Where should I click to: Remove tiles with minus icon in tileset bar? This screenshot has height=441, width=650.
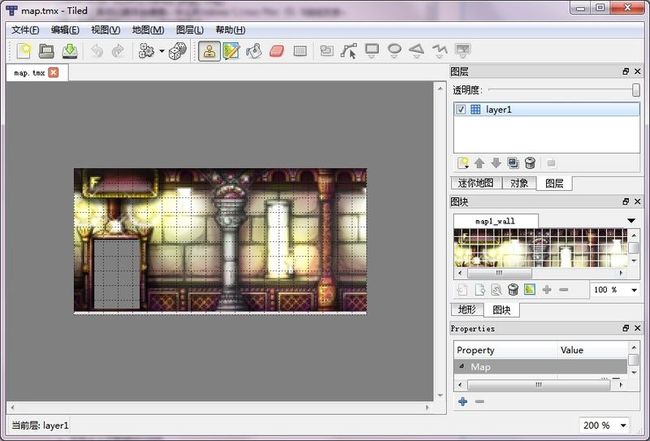(563, 290)
